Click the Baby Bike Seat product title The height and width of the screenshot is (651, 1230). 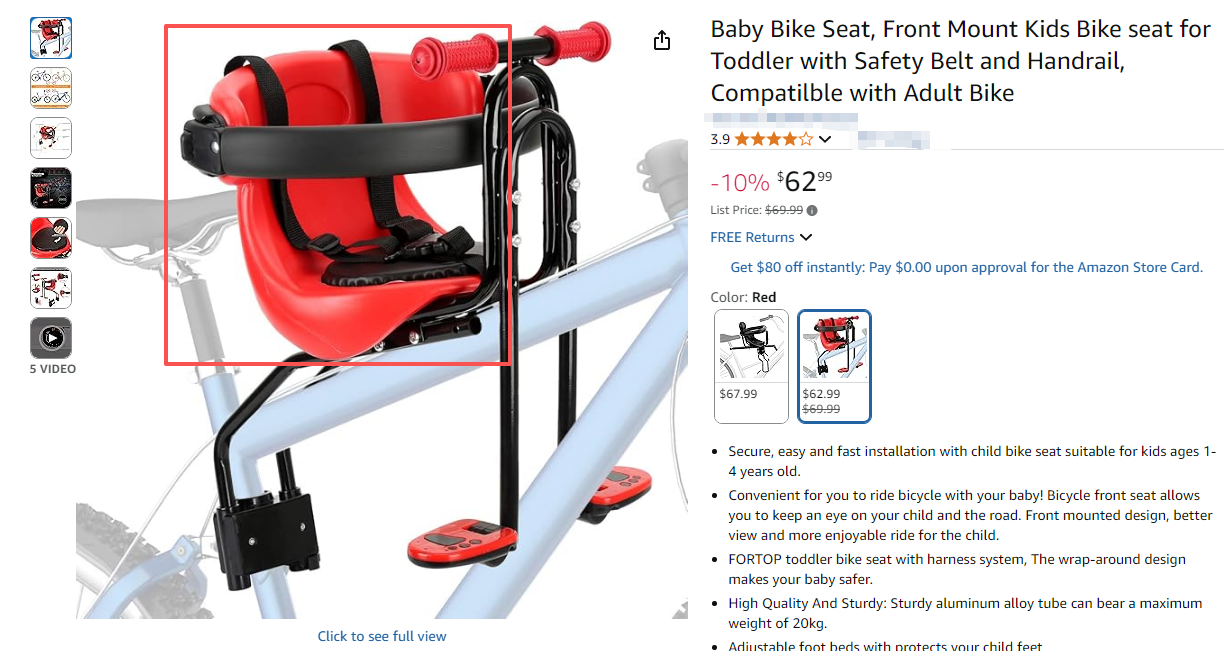pyautogui.click(x=960, y=61)
